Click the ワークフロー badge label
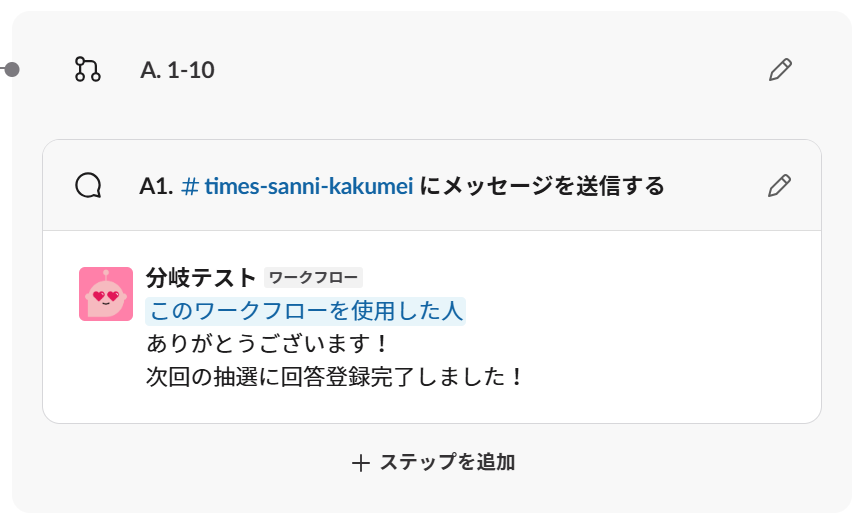 pyautogui.click(x=313, y=278)
